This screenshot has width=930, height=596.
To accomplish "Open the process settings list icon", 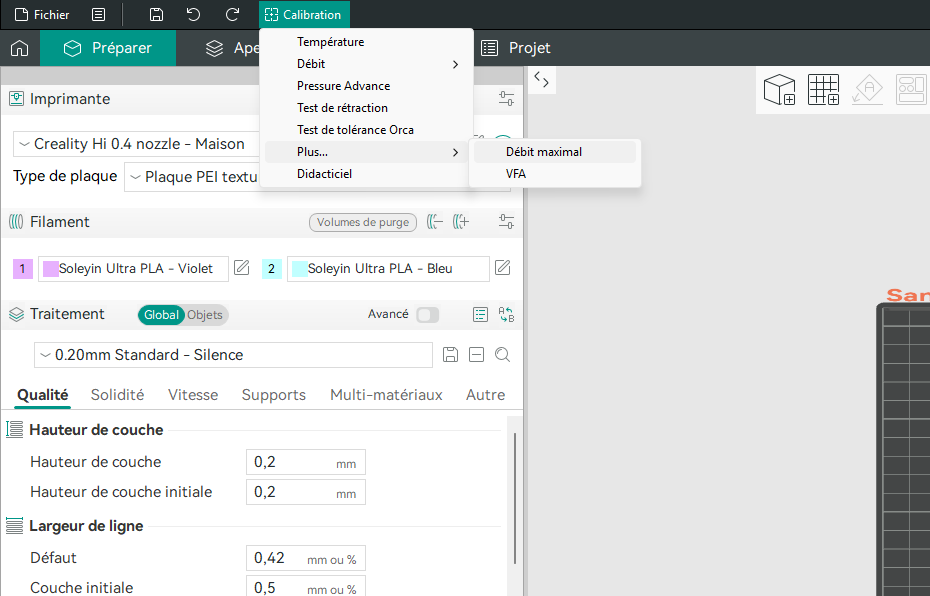I will (480, 315).
